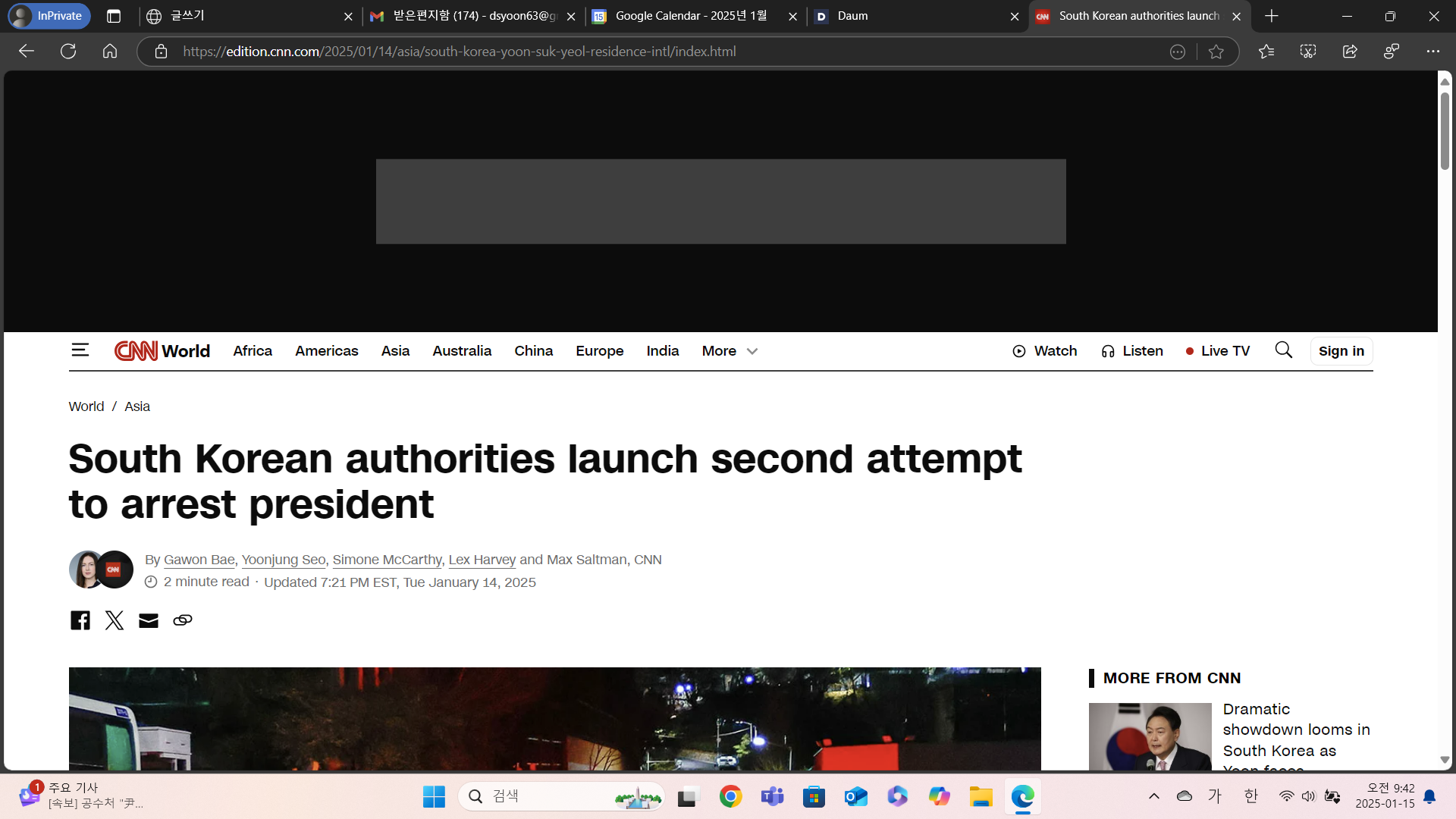Share article via email icon
Viewport: 1456px width, 819px height.
pos(149,620)
